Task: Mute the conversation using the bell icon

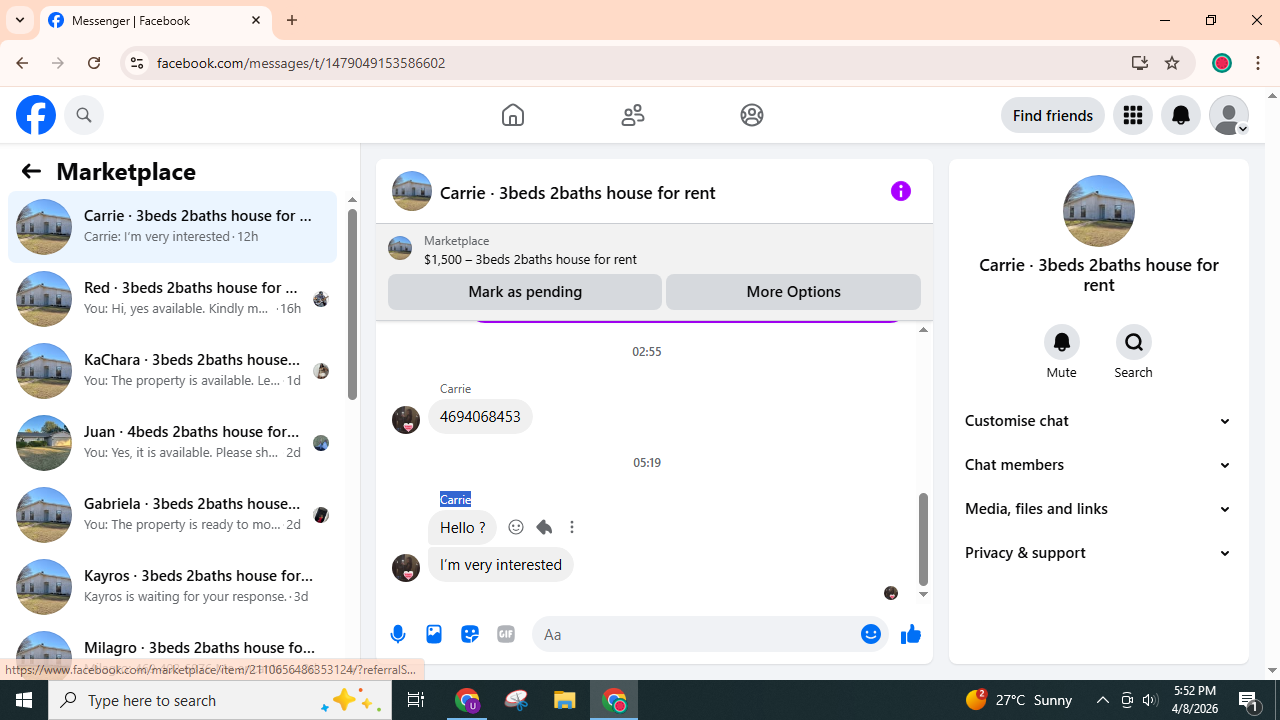Action: (1062, 342)
